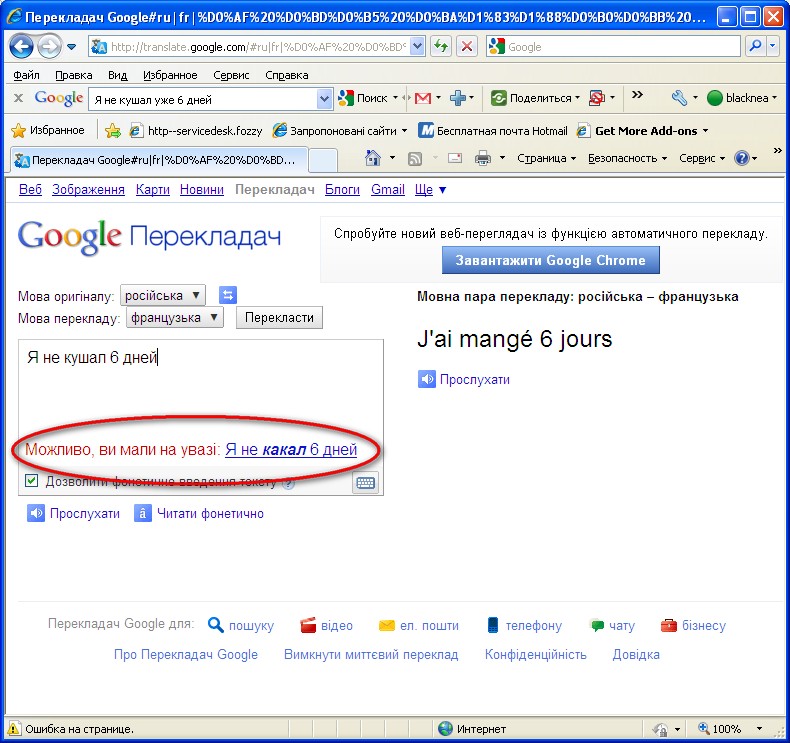The image size is (790, 743).
Task: Open the on-screen keyboard icon
Action: point(365,483)
